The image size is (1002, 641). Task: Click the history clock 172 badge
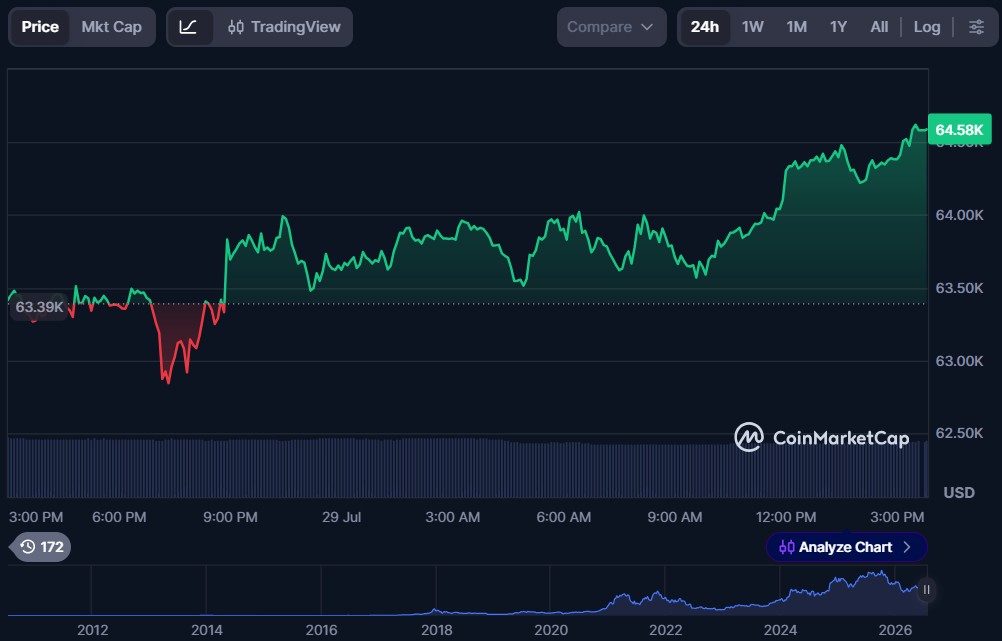point(42,547)
